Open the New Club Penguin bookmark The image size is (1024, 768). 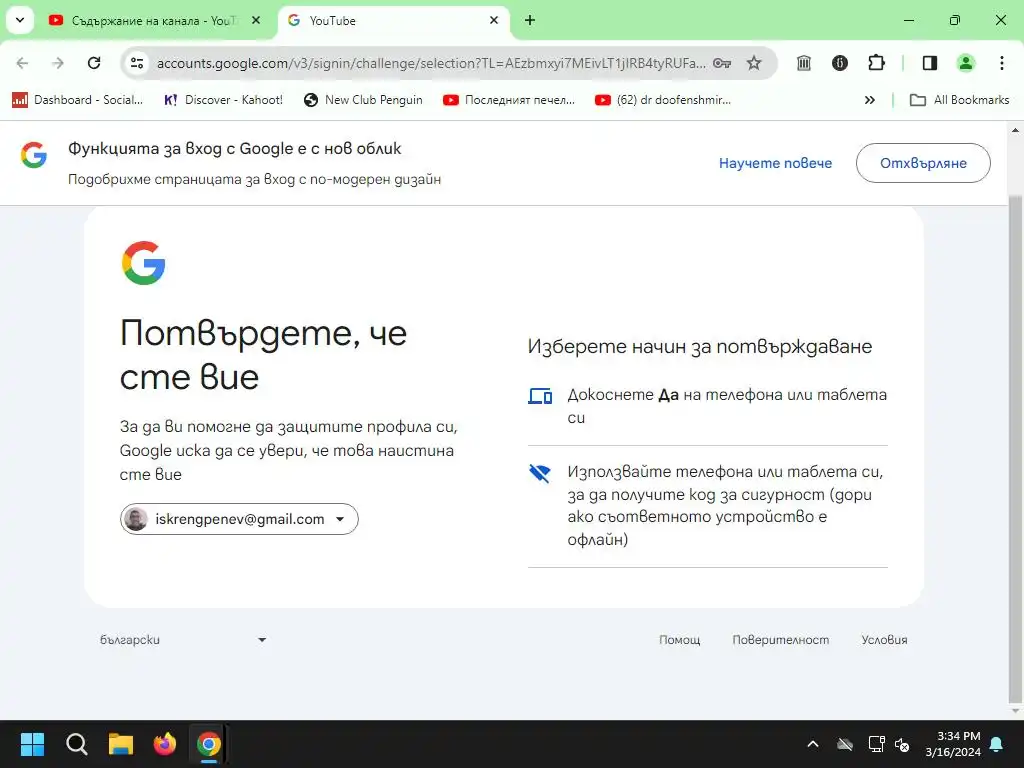tap(363, 100)
